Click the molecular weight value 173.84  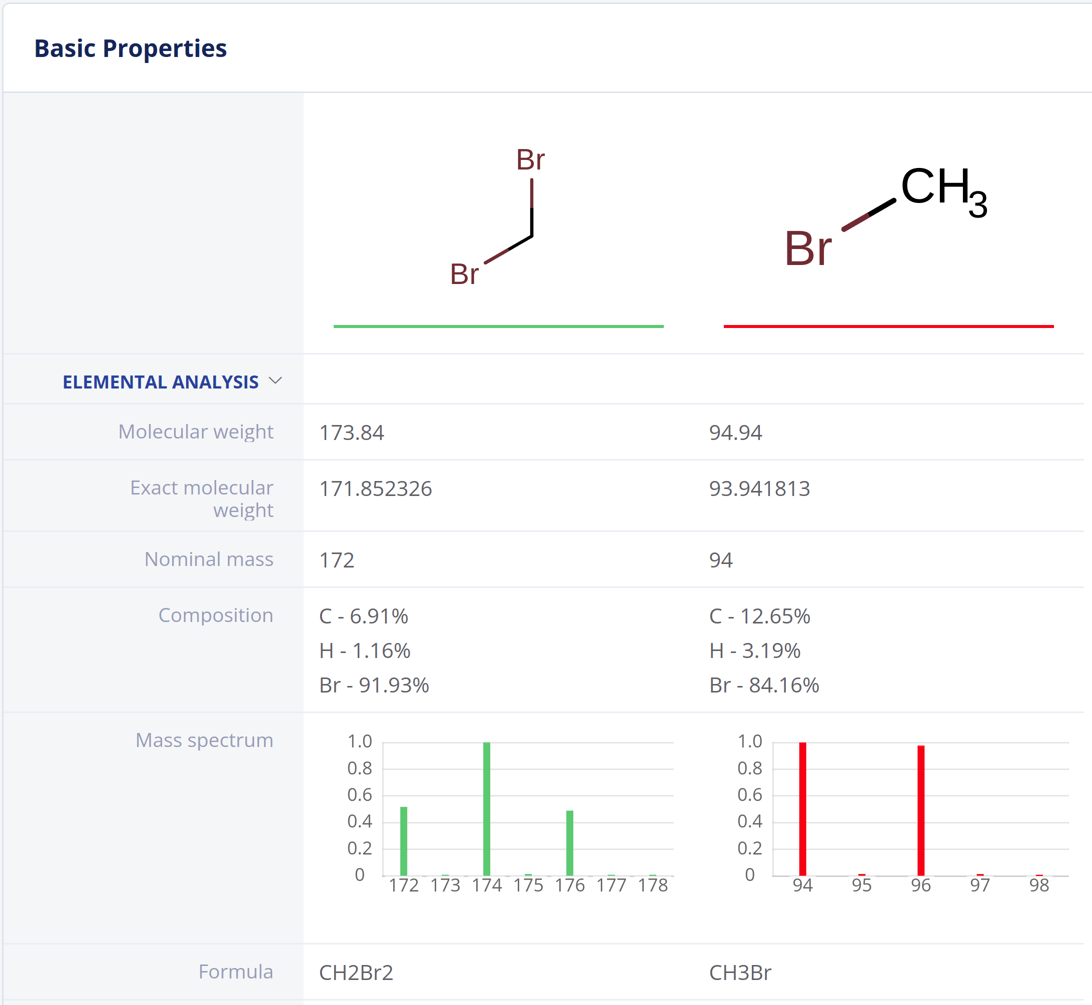pos(352,433)
